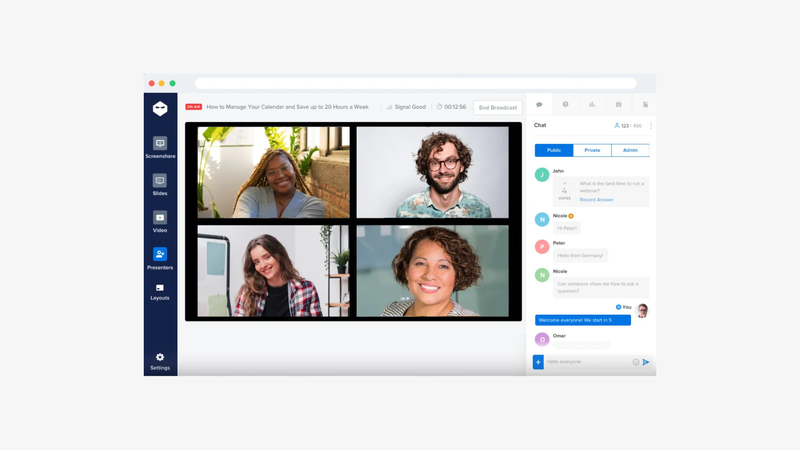
Task: Click Peter's avatar in chat
Action: [x=542, y=246]
